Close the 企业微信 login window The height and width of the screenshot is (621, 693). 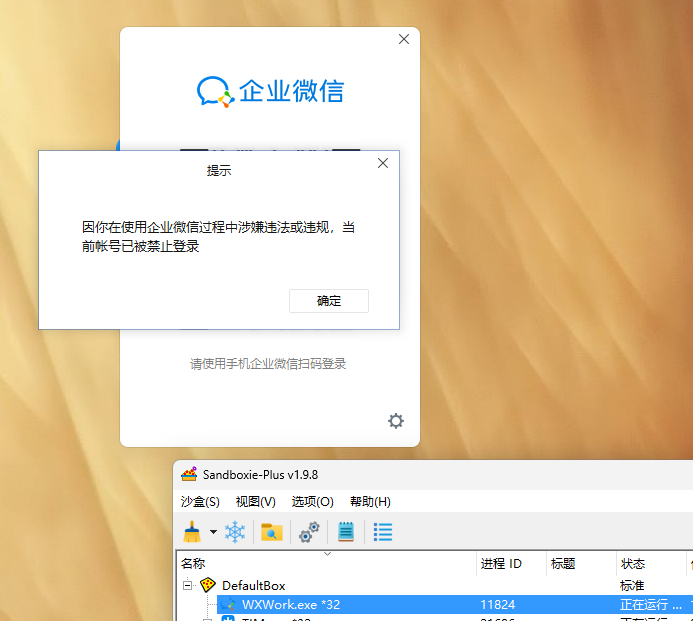pos(404,39)
